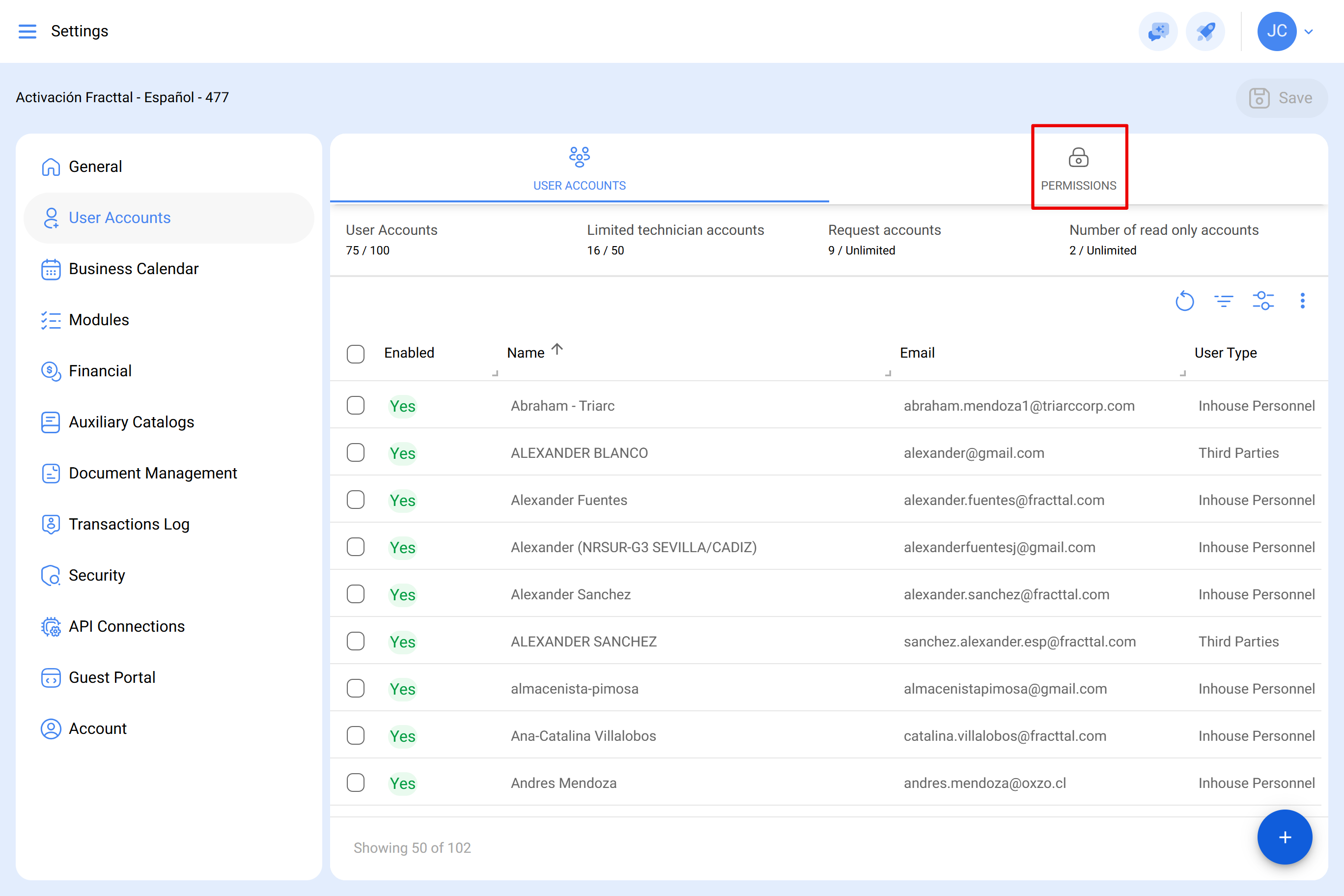Click the rocket launch icon
The width and height of the screenshot is (1344, 896).
pos(1205,31)
